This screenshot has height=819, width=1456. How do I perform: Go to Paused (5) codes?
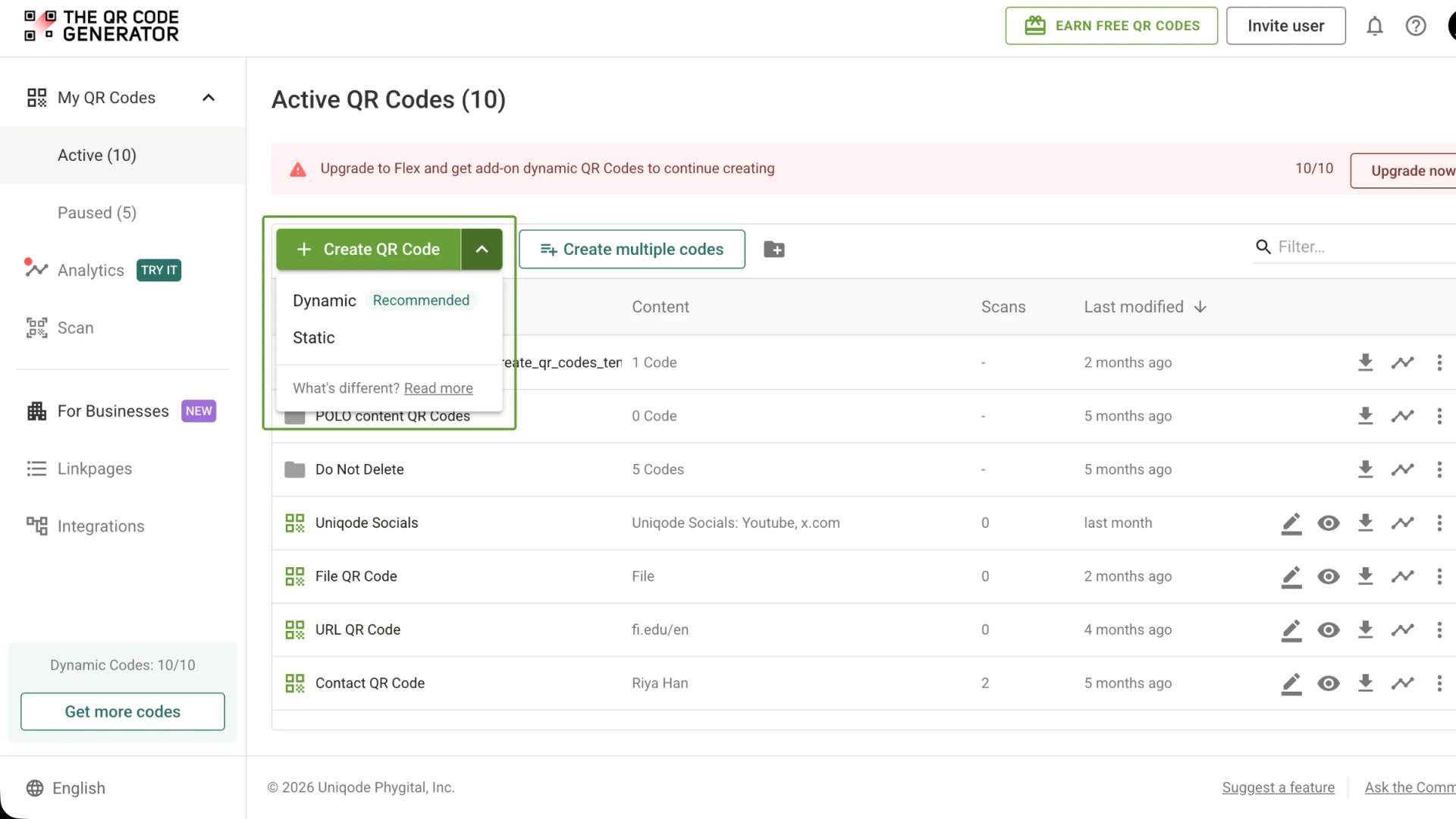(x=123, y=213)
